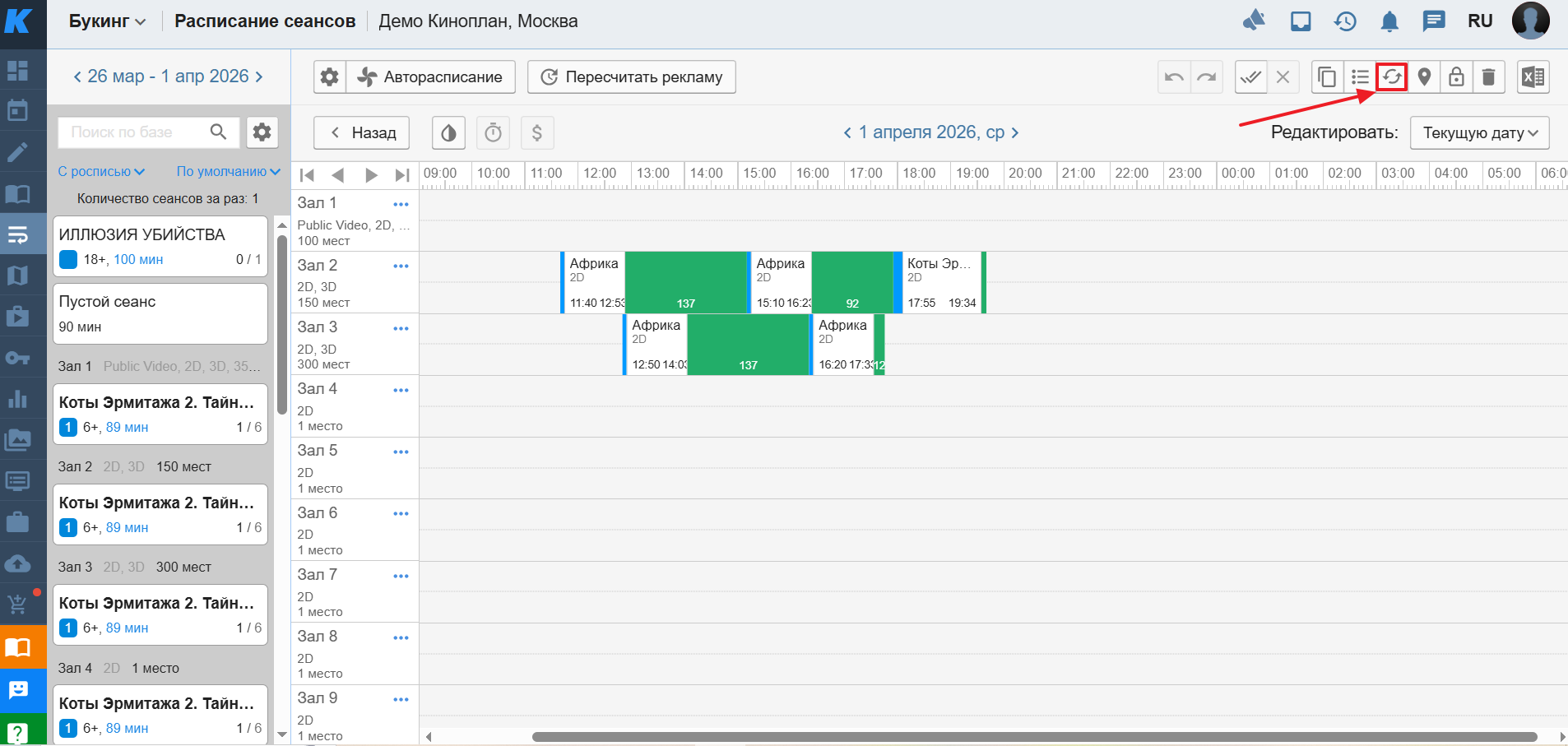Toggle the contrast half-circle button
1568x746 pixels.
pos(448,132)
